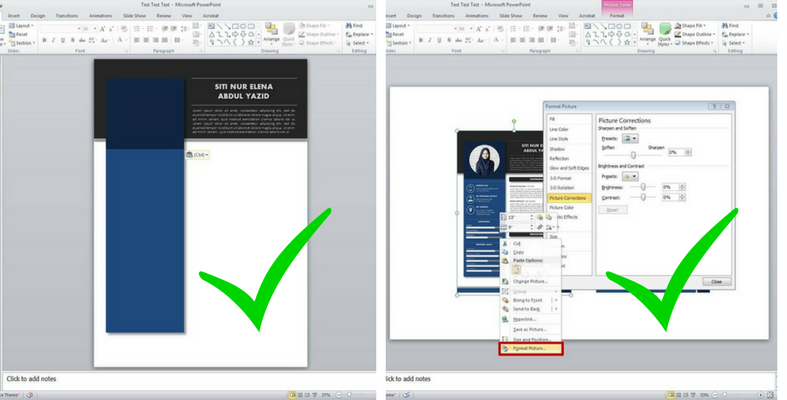Click the Bullets icon in the right window

tap(514, 29)
